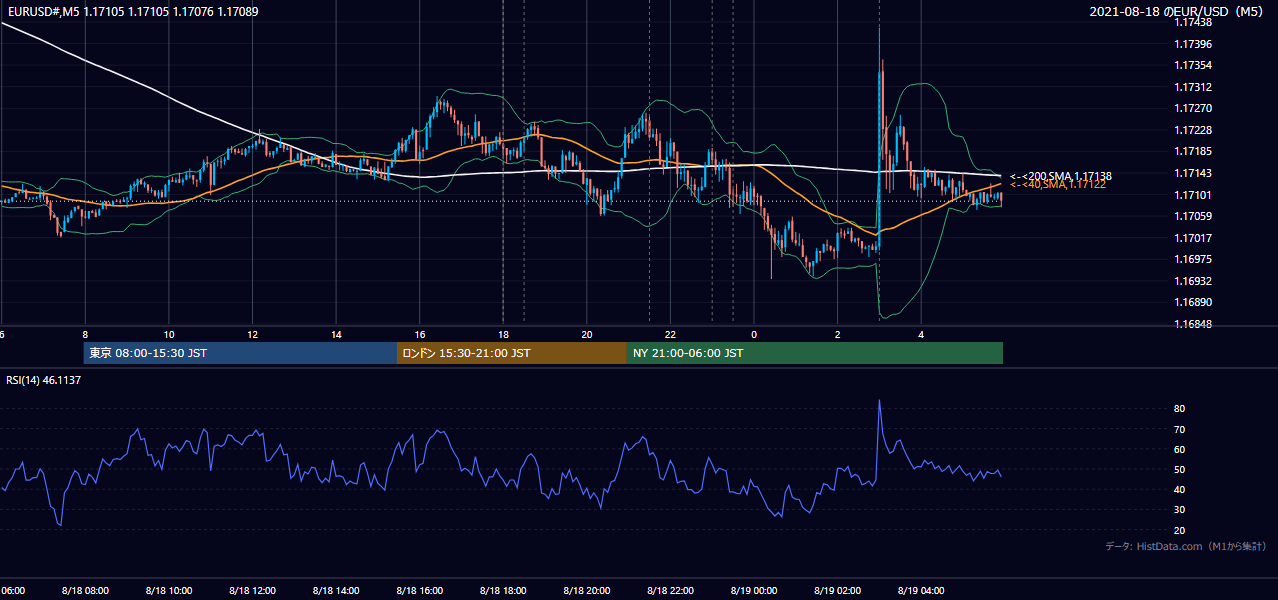
Task: Click the date label 8/18 16:00
Action: 419,590
